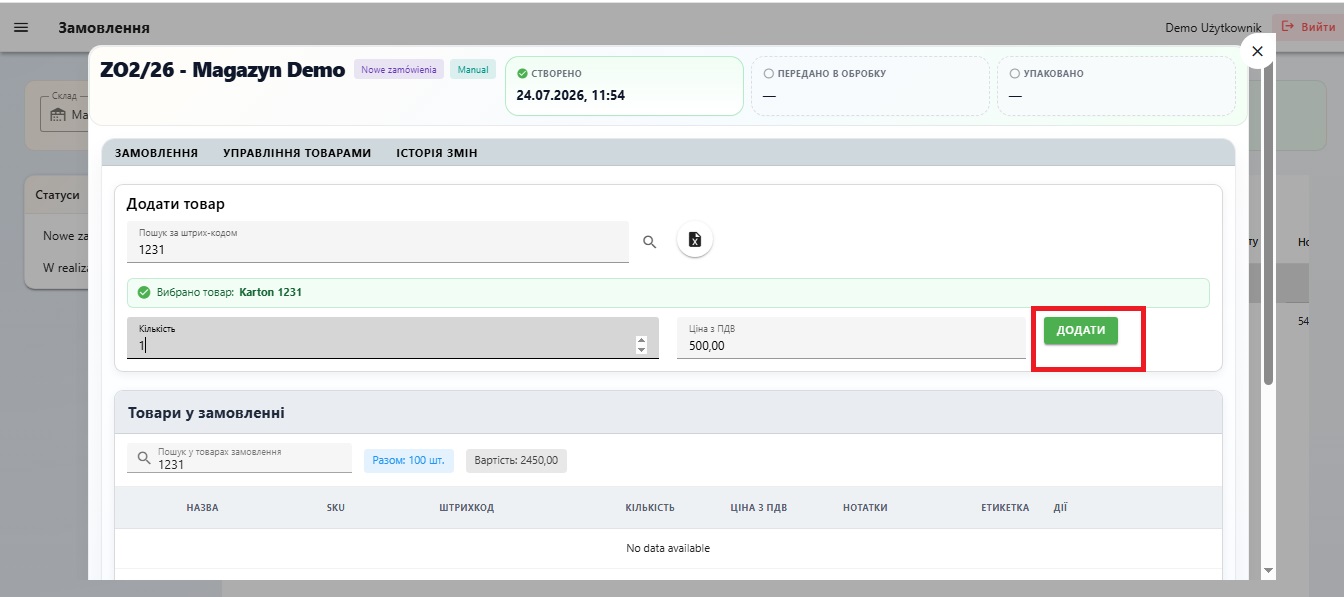This screenshot has width=1344, height=597.
Task: Switch to Управління товарами tab
Action: pos(297,153)
